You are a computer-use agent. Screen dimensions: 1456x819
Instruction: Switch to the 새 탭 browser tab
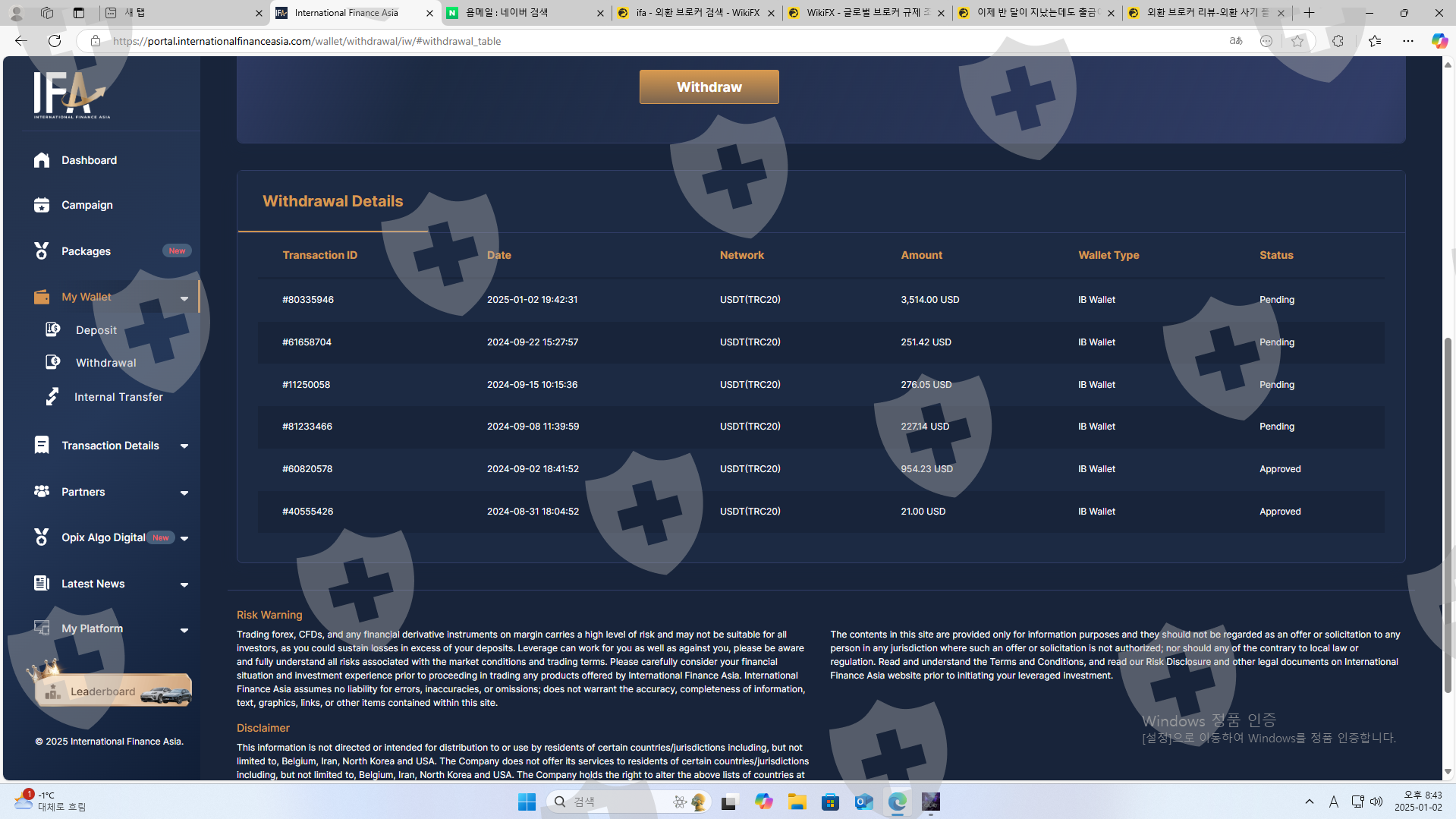pos(184,13)
